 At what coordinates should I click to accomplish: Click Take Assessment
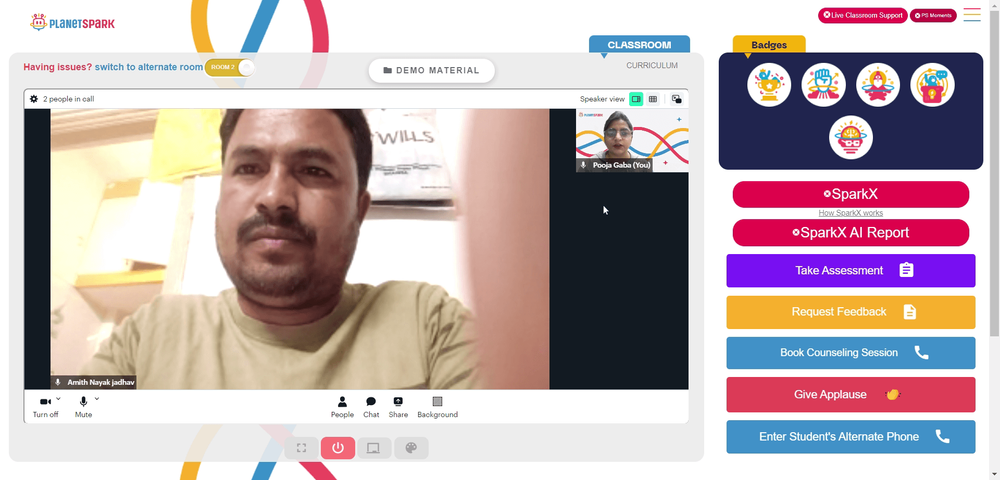[x=851, y=270]
